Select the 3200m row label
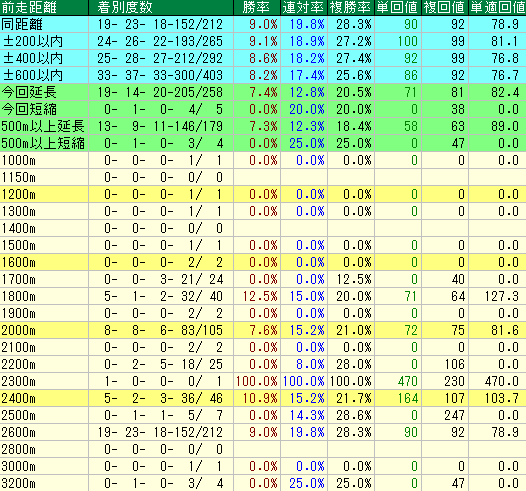The width and height of the screenshot is (526, 491). tap(18, 483)
